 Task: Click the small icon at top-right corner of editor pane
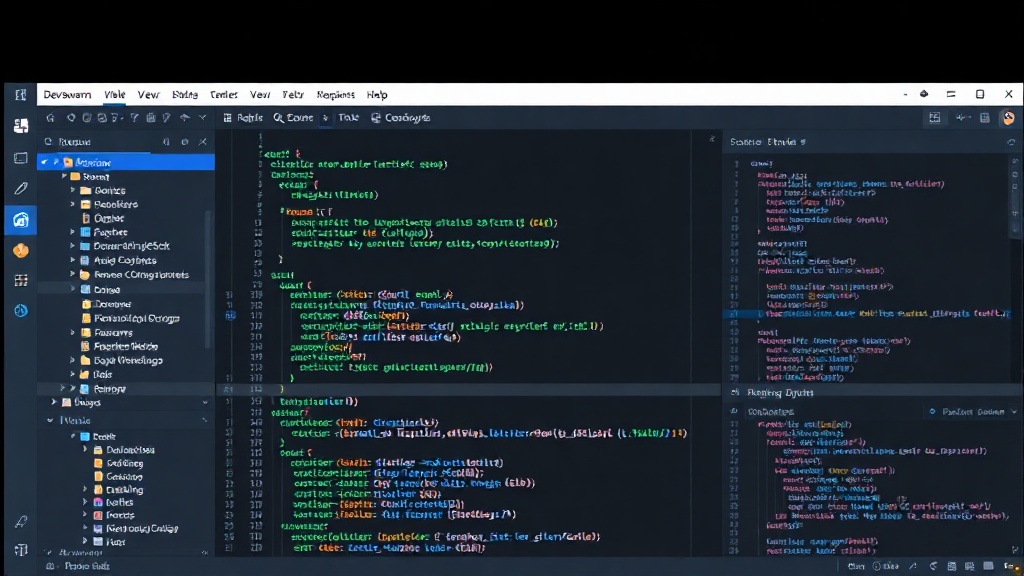pyautogui.click(x=712, y=138)
